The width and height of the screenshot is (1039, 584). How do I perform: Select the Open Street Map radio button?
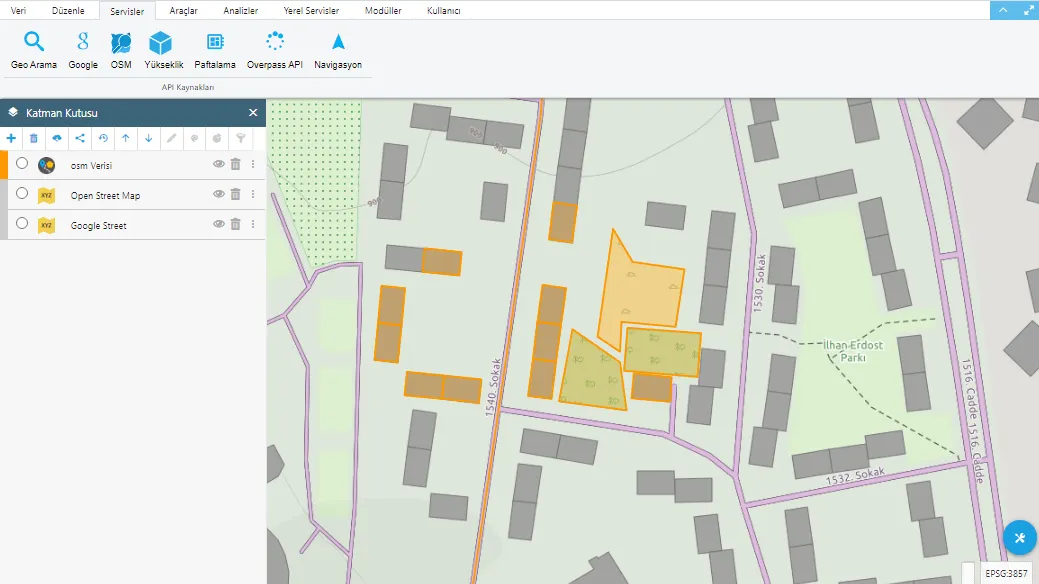pyautogui.click(x=22, y=193)
